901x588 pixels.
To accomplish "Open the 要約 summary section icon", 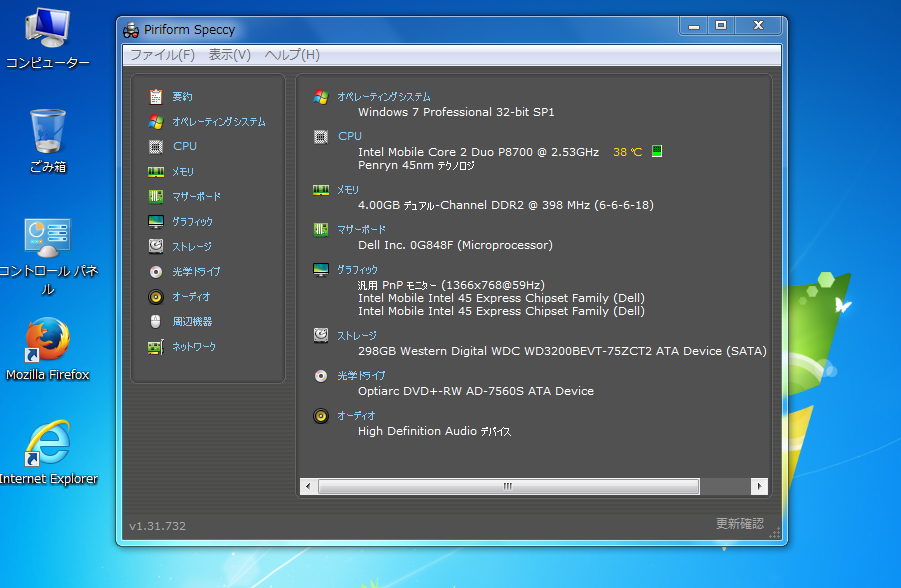I will [156, 97].
